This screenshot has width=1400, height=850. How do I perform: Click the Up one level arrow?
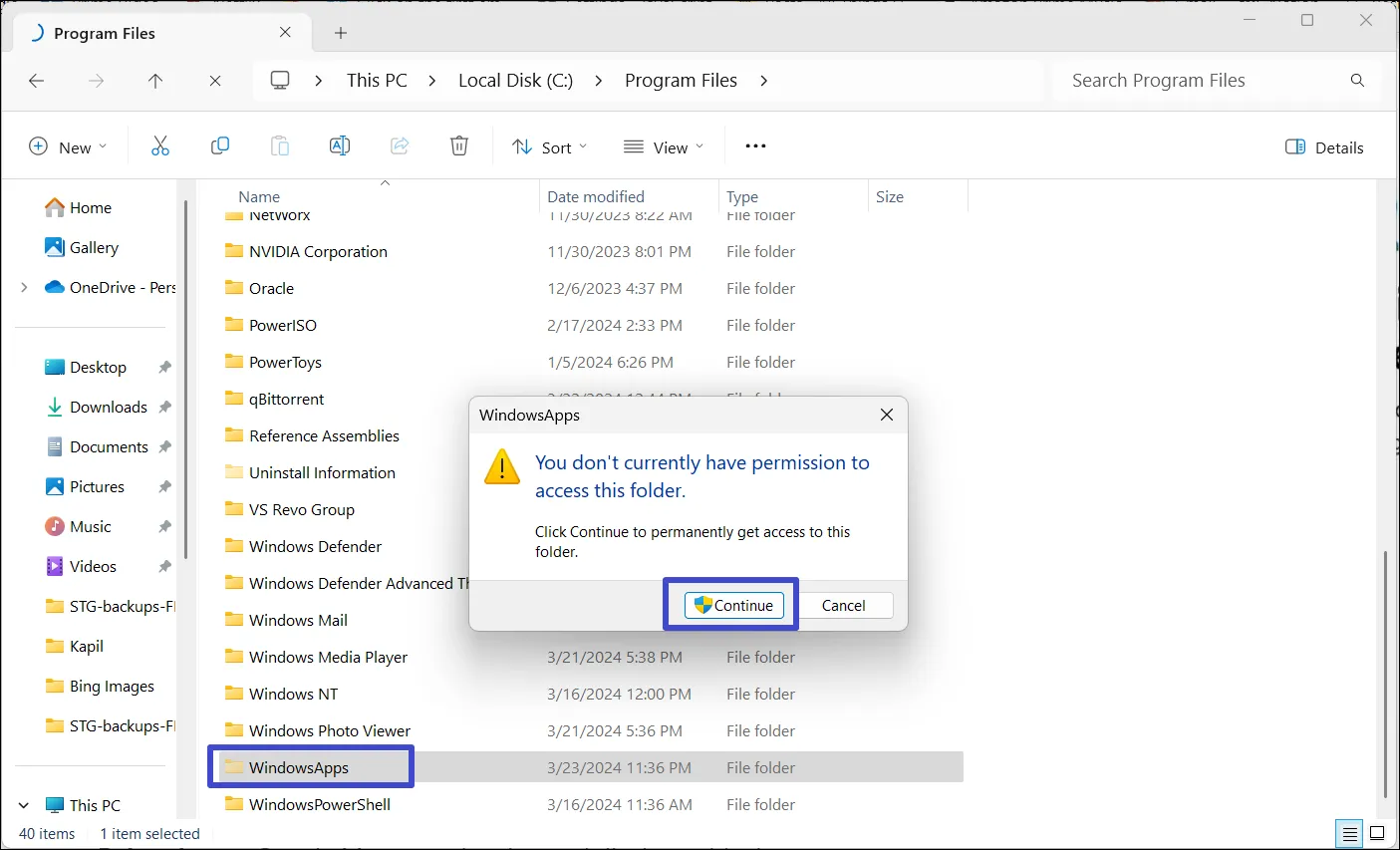155,80
